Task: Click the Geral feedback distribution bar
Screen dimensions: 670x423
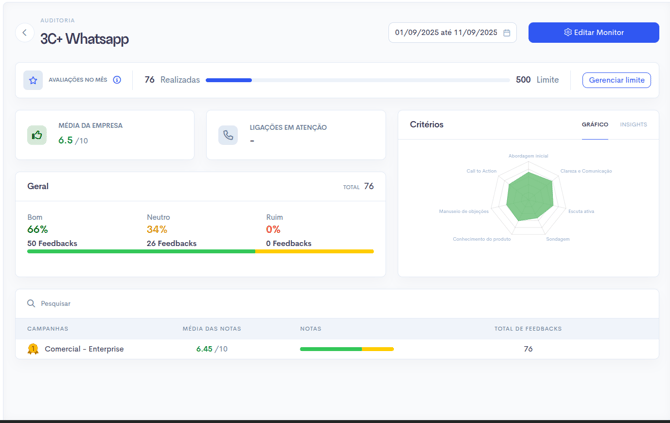Action: (200, 251)
